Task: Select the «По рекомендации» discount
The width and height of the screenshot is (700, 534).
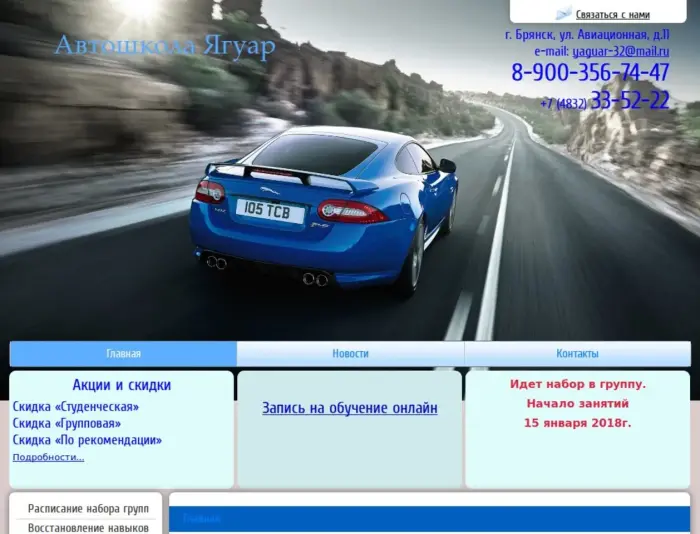Action: pos(87,440)
